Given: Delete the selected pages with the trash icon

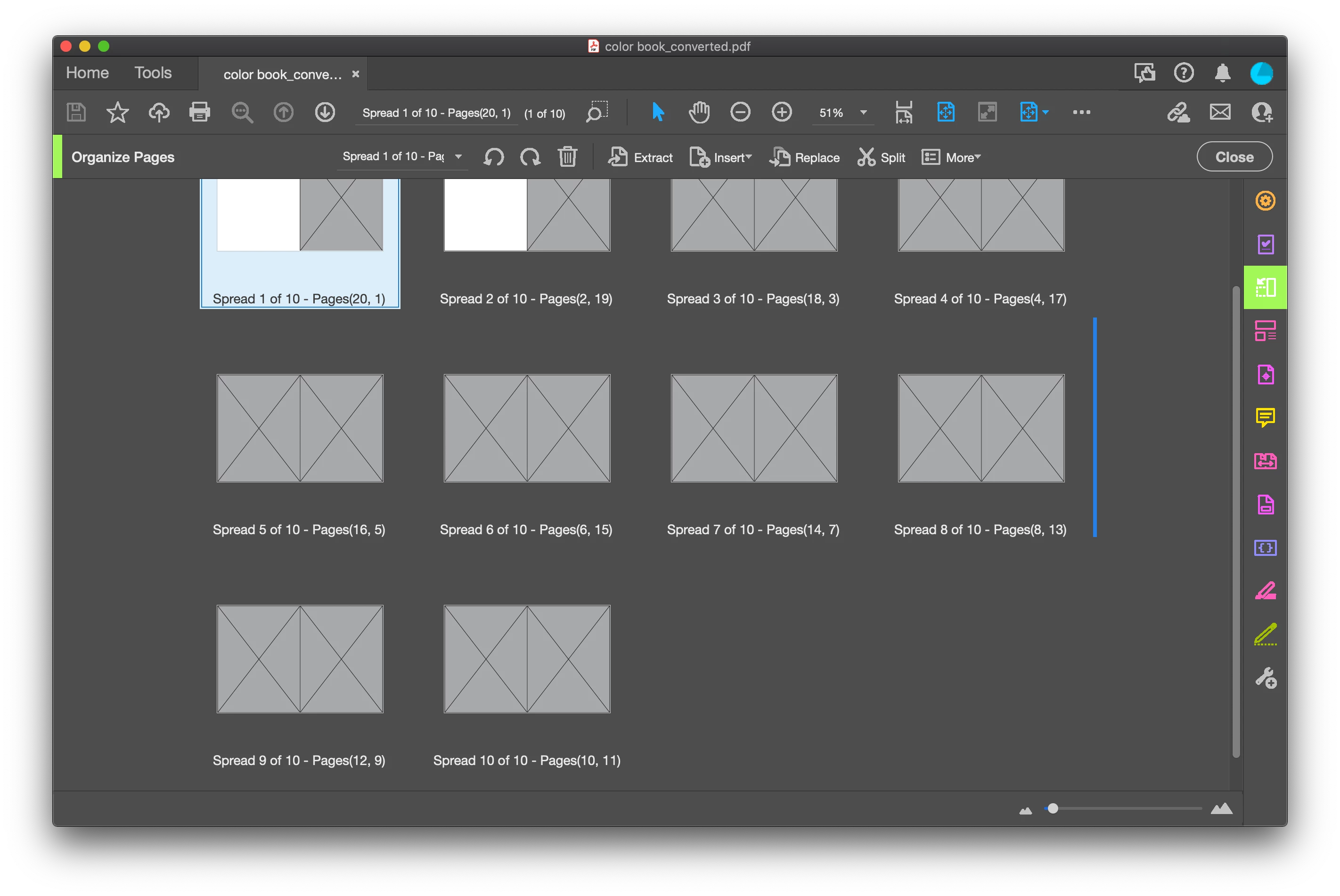Looking at the screenshot, I should click(567, 157).
